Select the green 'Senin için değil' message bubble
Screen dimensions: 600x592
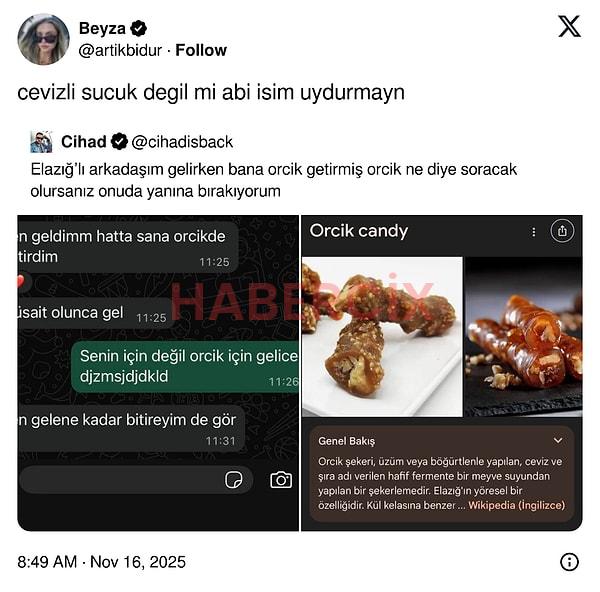point(185,367)
